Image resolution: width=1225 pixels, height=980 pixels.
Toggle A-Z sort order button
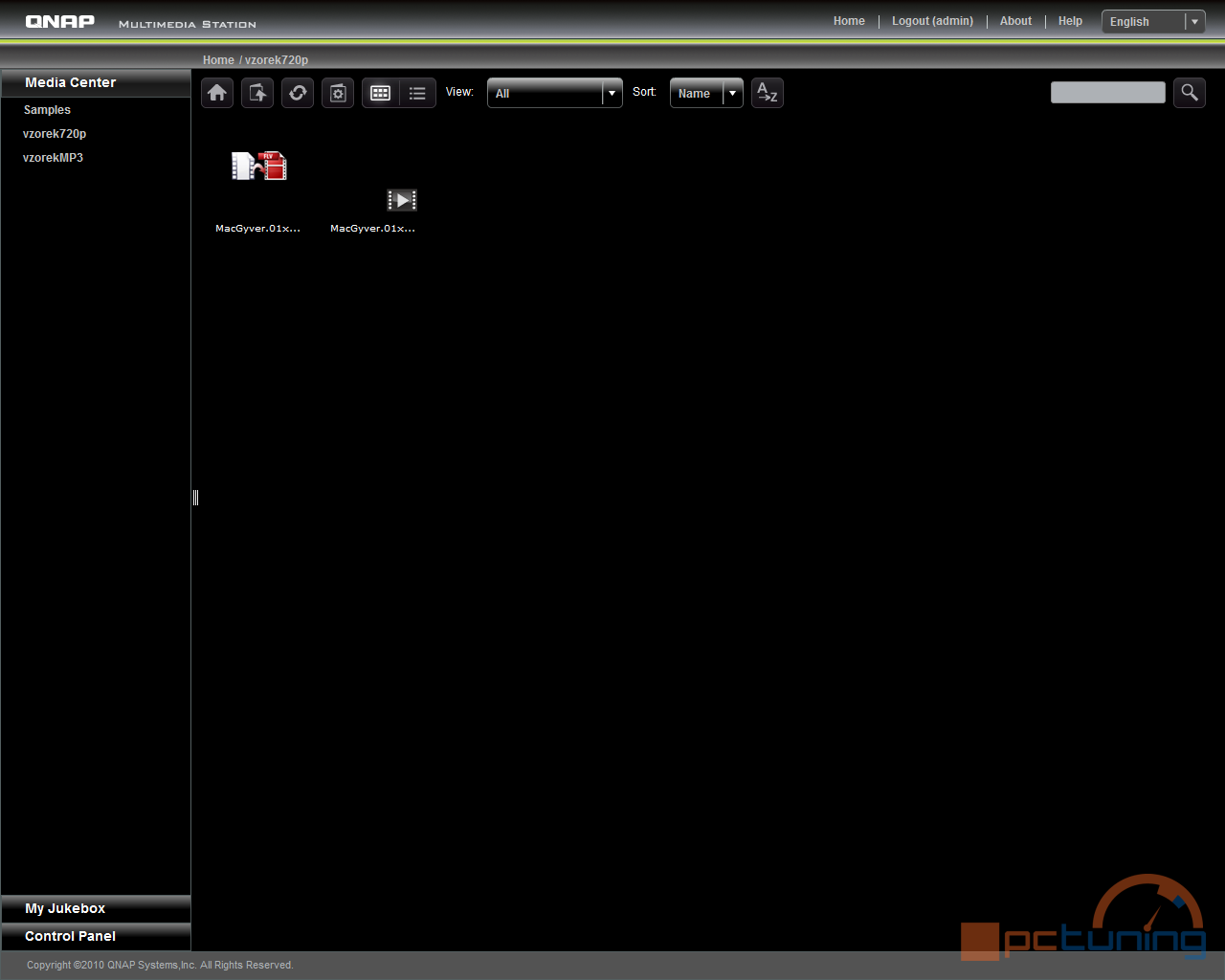(x=768, y=93)
